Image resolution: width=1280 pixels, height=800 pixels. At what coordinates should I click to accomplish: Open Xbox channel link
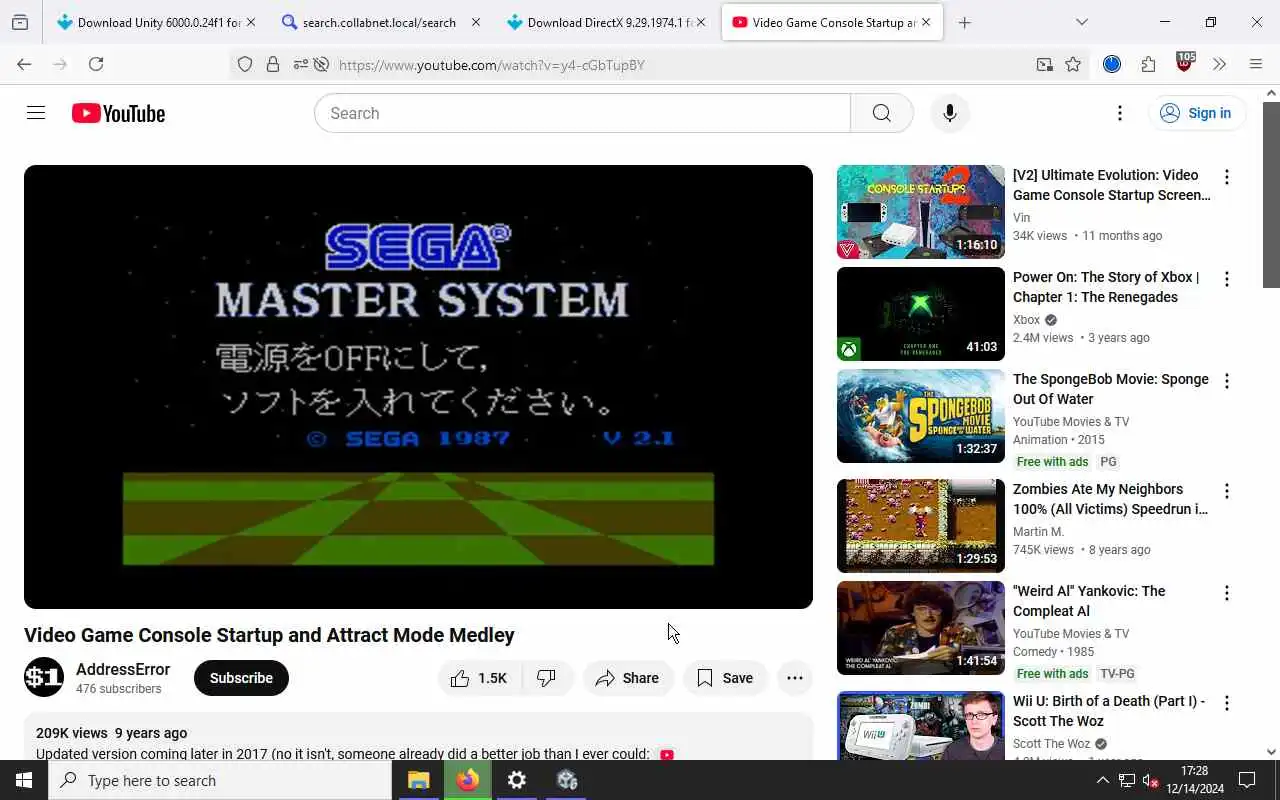1026,320
